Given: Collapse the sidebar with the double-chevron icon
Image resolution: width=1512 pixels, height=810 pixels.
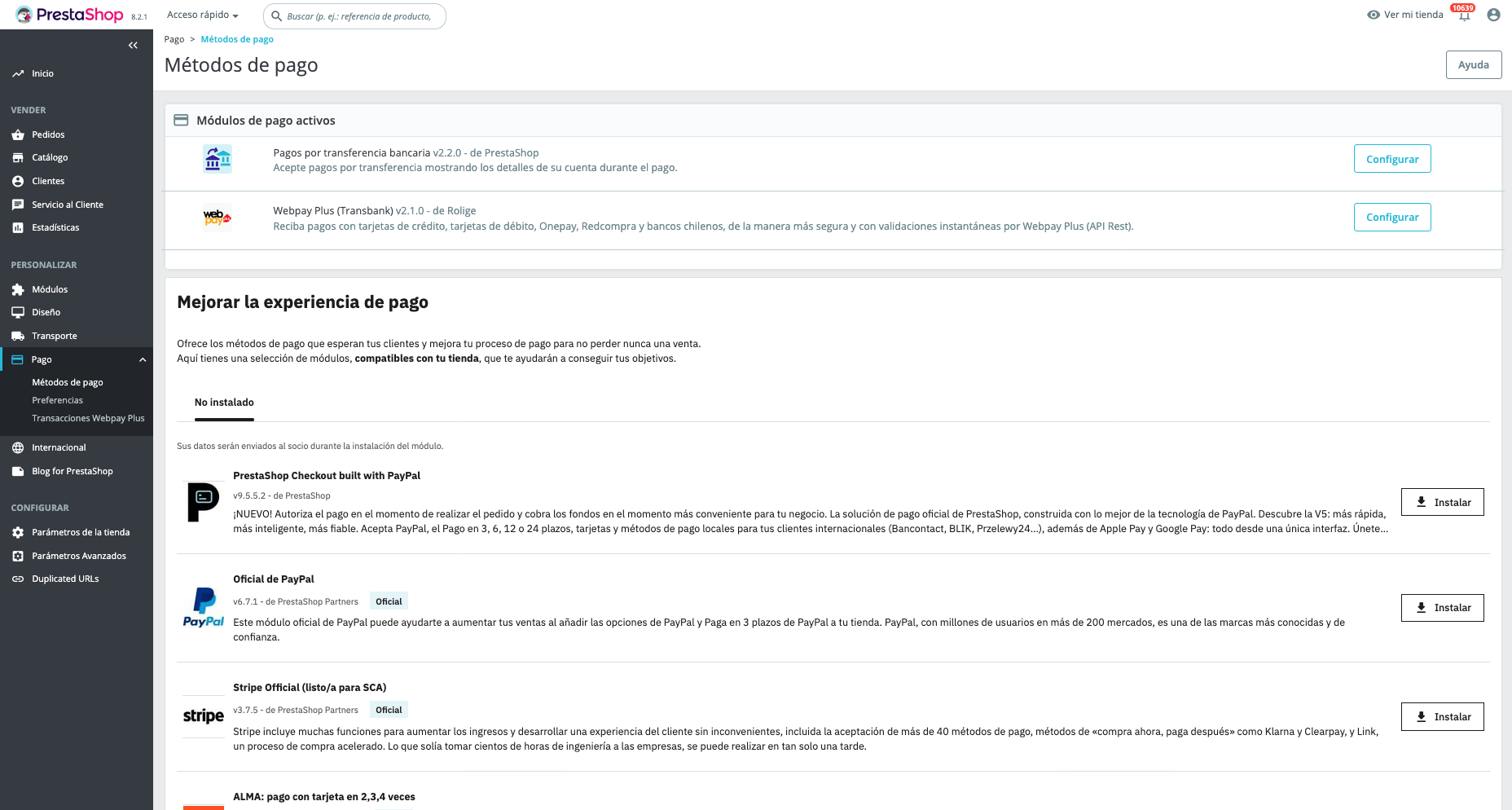Looking at the screenshot, I should [x=133, y=46].
